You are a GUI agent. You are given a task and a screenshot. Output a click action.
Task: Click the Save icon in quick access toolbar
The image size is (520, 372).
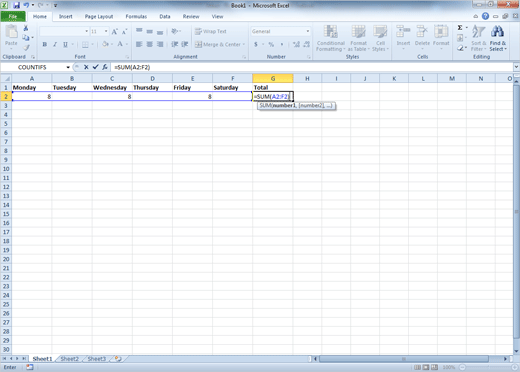click(16, 5)
